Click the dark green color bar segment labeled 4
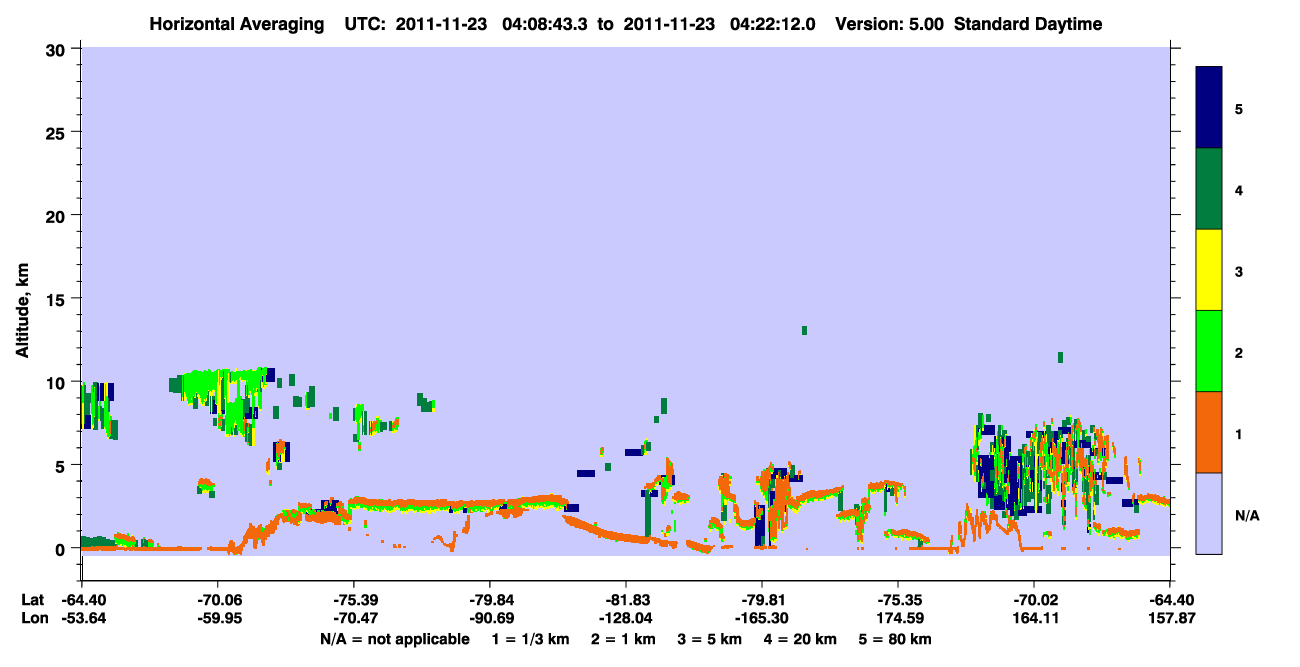Viewport: 1300px width, 667px height. (x=1209, y=189)
